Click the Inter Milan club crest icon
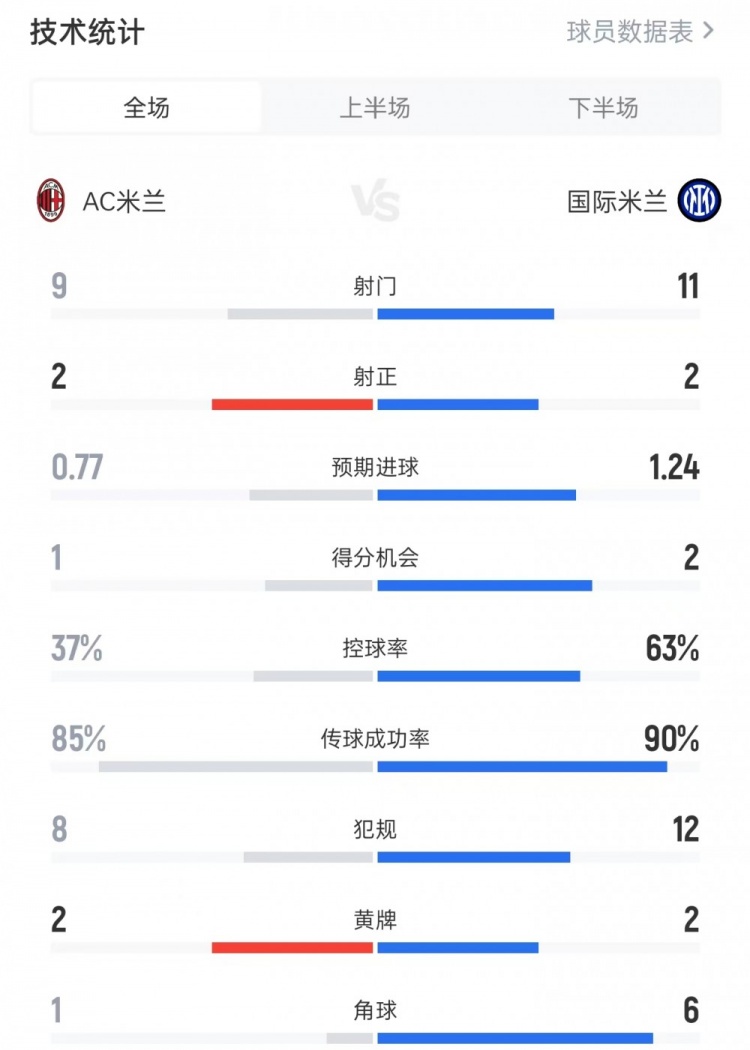 [699, 200]
